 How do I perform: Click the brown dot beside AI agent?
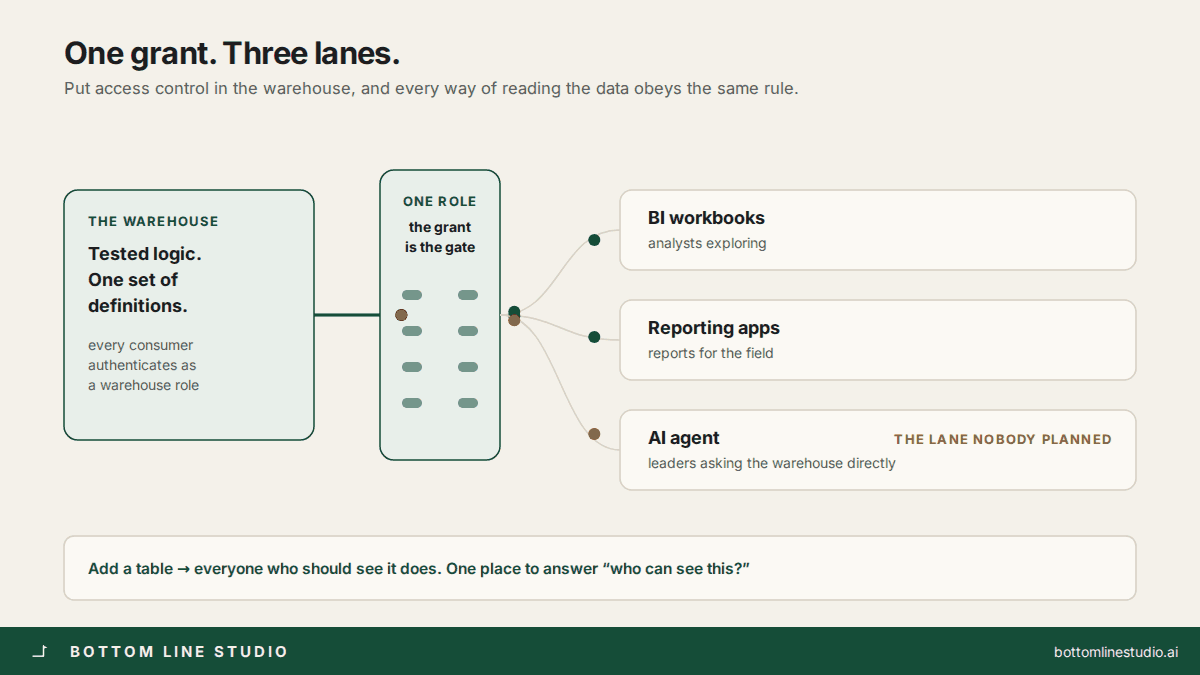594,434
